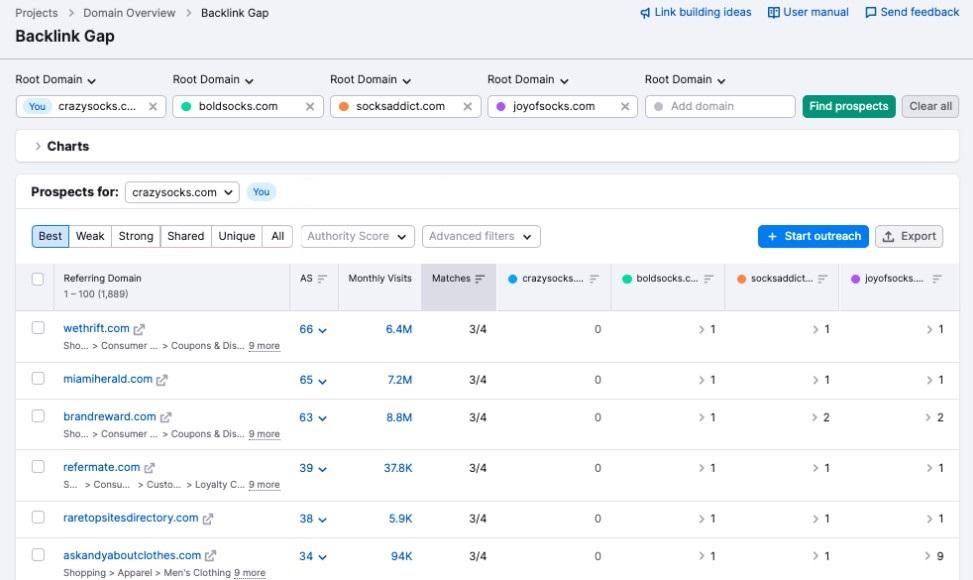Screen dimensions: 973x580
Task: Go to Domain Overview breadcrumb
Action: click(x=129, y=13)
